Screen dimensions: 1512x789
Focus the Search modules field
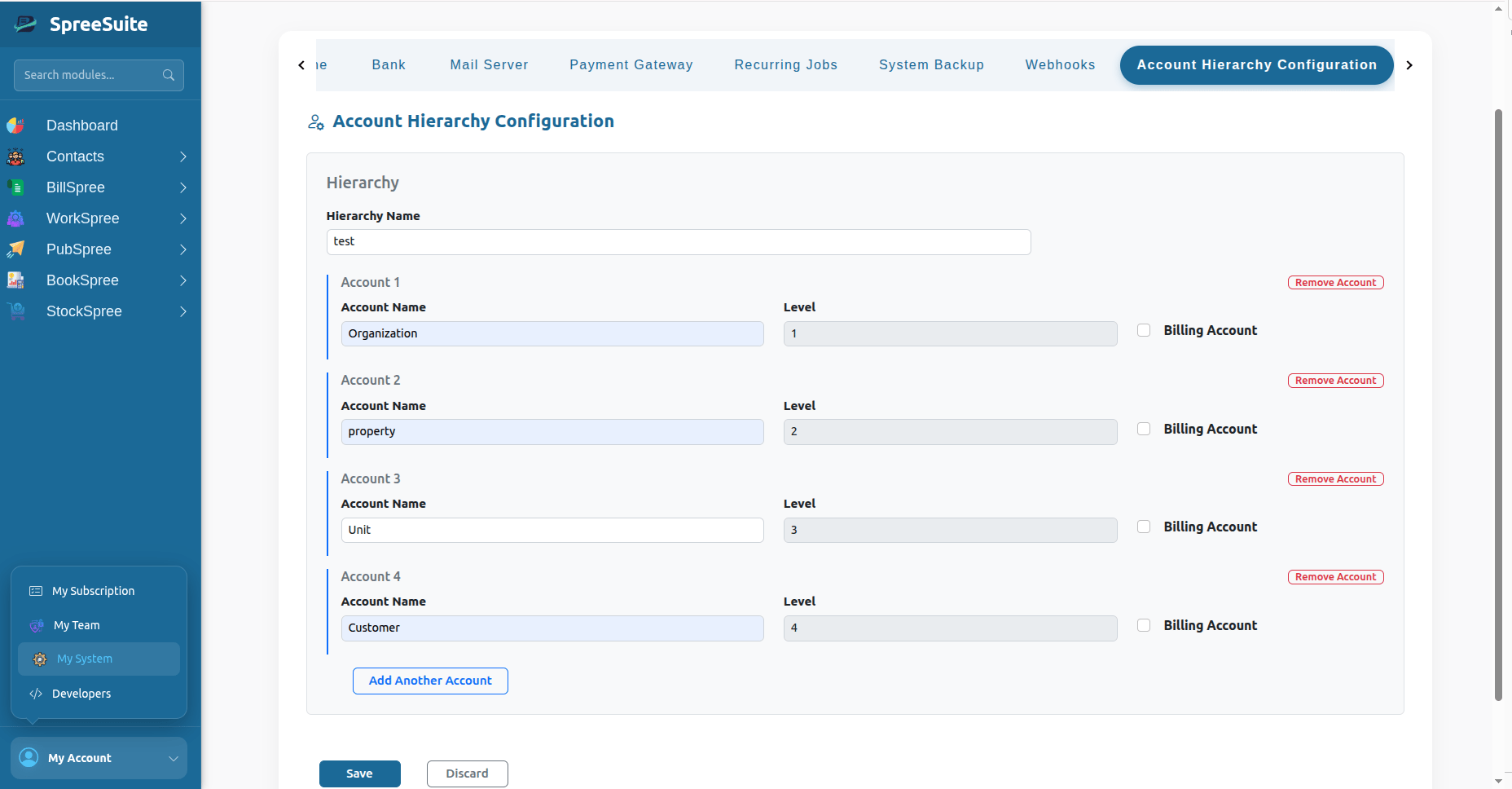coord(99,75)
